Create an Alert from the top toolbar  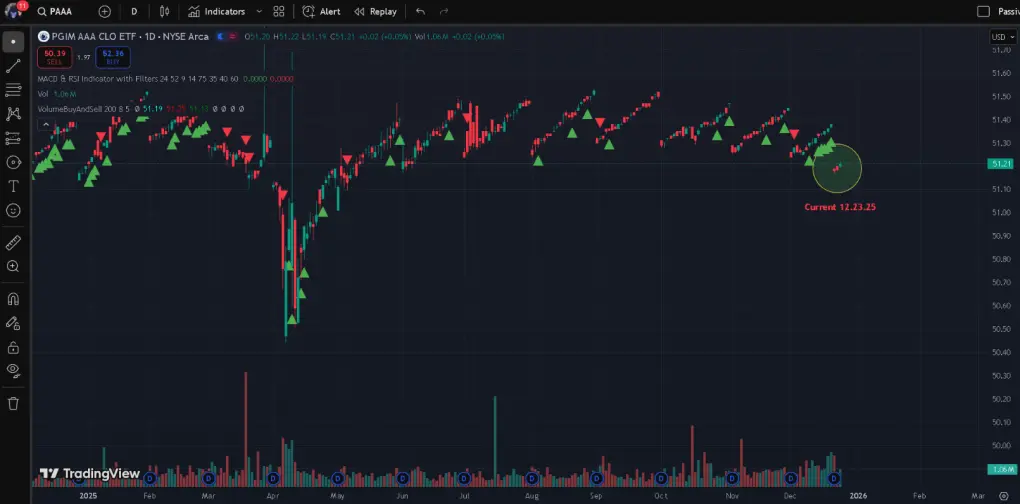click(322, 12)
